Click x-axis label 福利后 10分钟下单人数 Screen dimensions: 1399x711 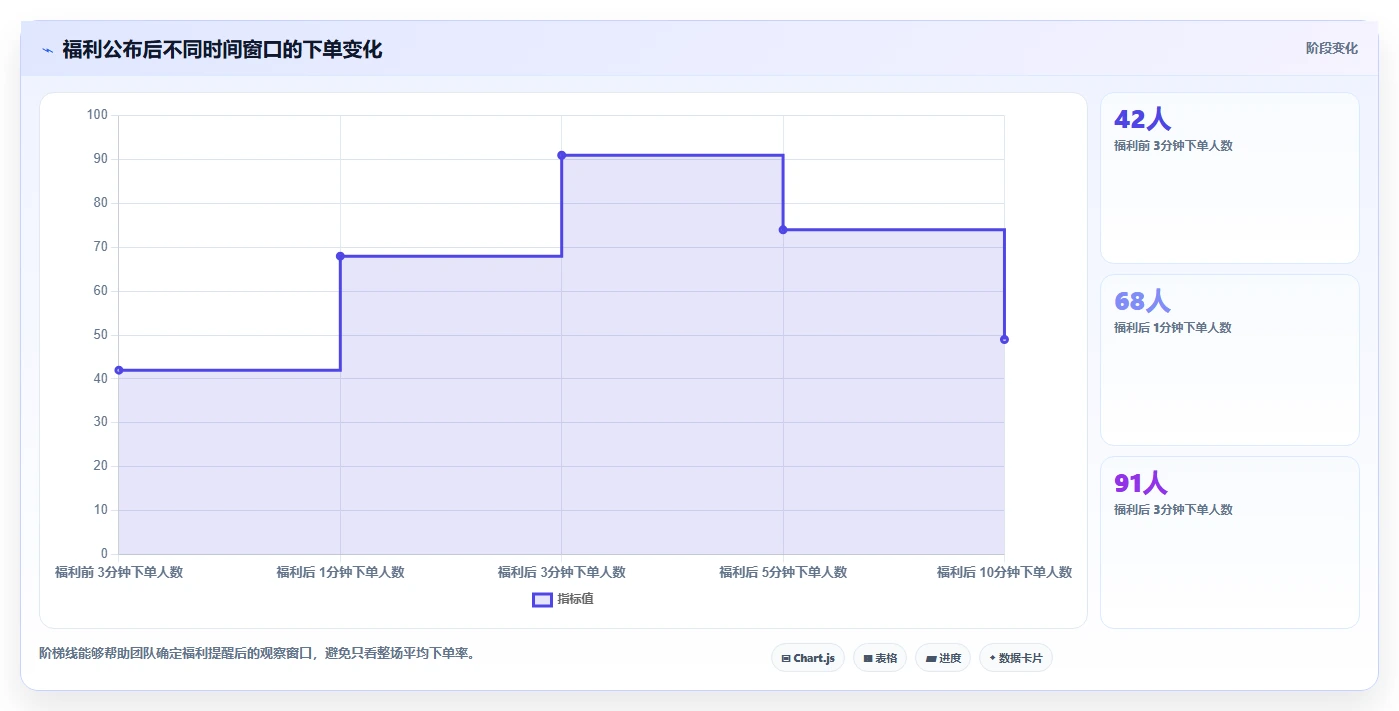click(1004, 573)
